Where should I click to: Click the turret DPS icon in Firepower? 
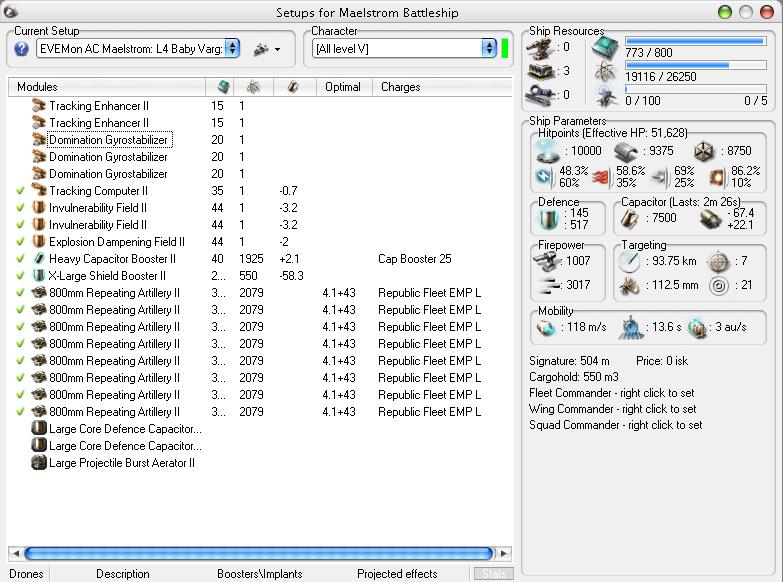(x=545, y=261)
